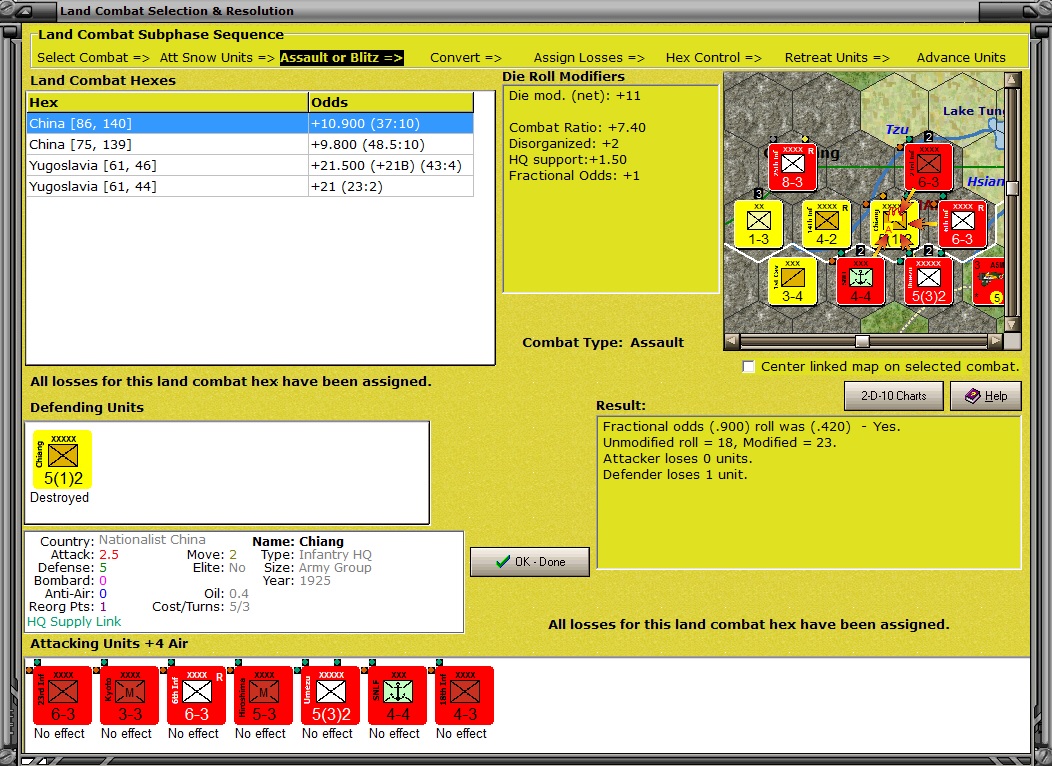Screen dimensions: 1052x766
Task: Click the Umezu 5(3)2 HQ counter on map
Action: (x=929, y=281)
